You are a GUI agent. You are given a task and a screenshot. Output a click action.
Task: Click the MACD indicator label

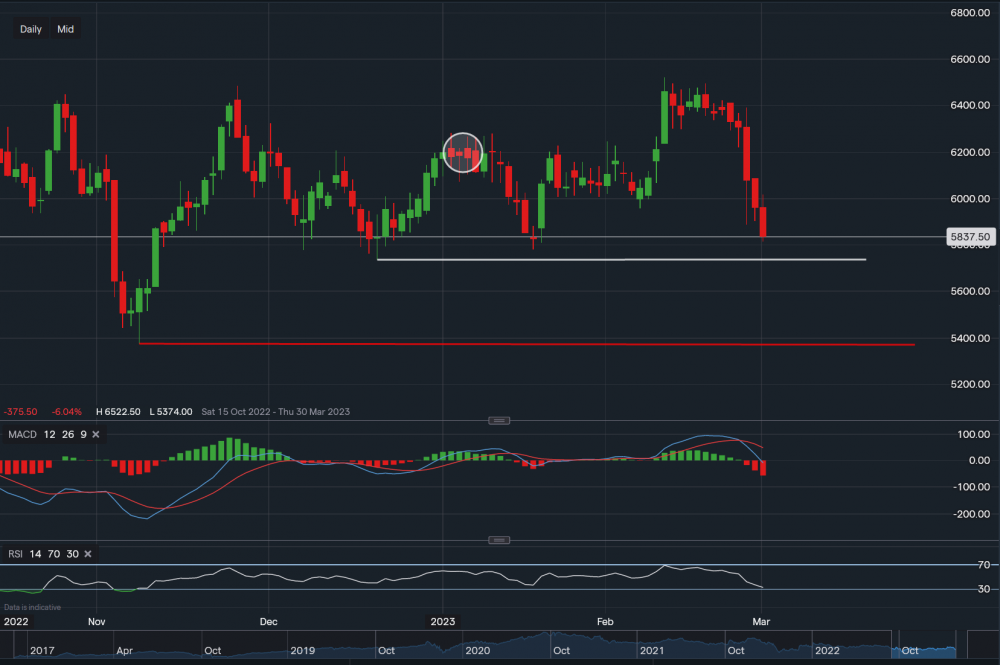(20, 434)
